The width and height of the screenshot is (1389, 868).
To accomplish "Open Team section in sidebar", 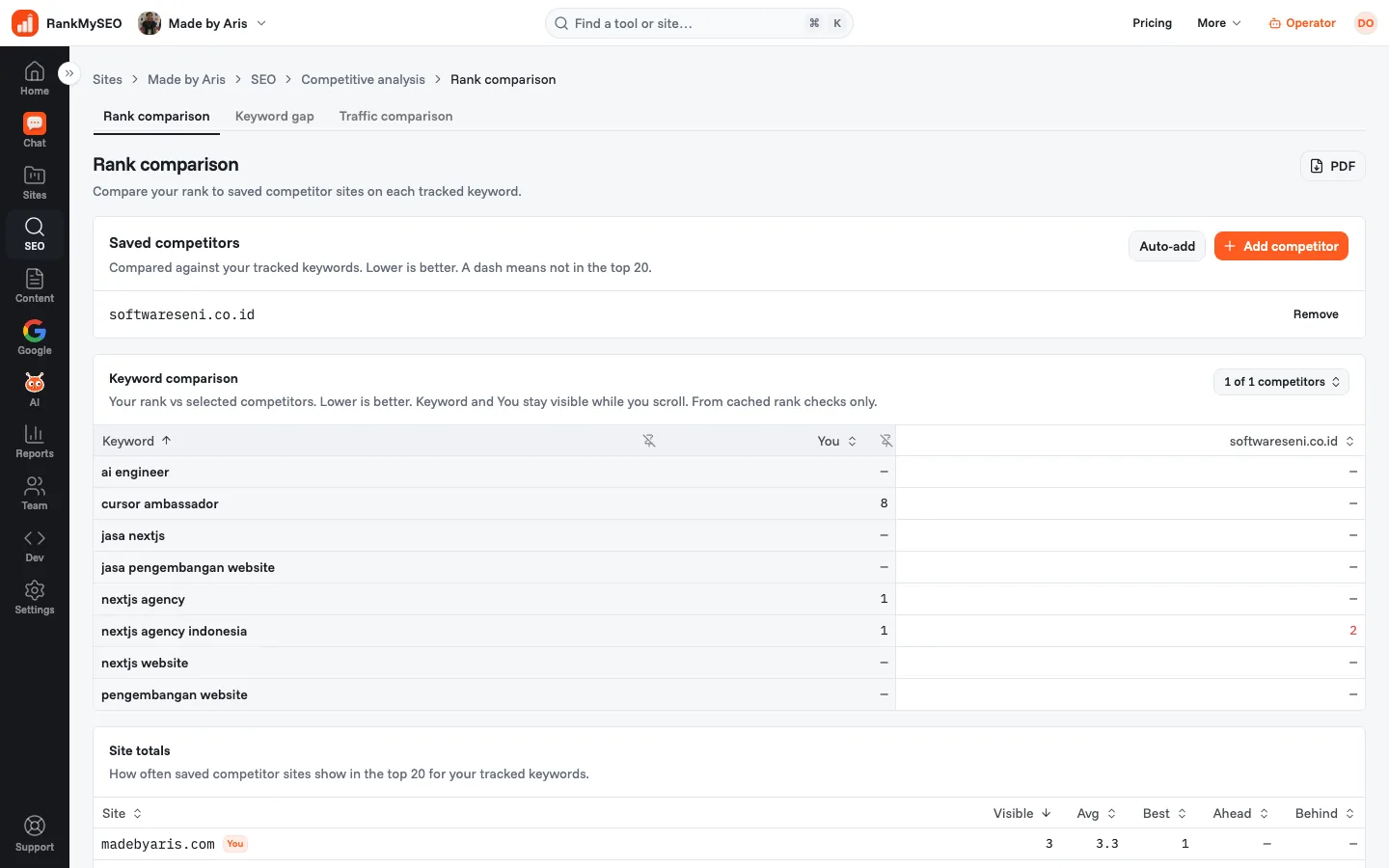I will [x=35, y=494].
